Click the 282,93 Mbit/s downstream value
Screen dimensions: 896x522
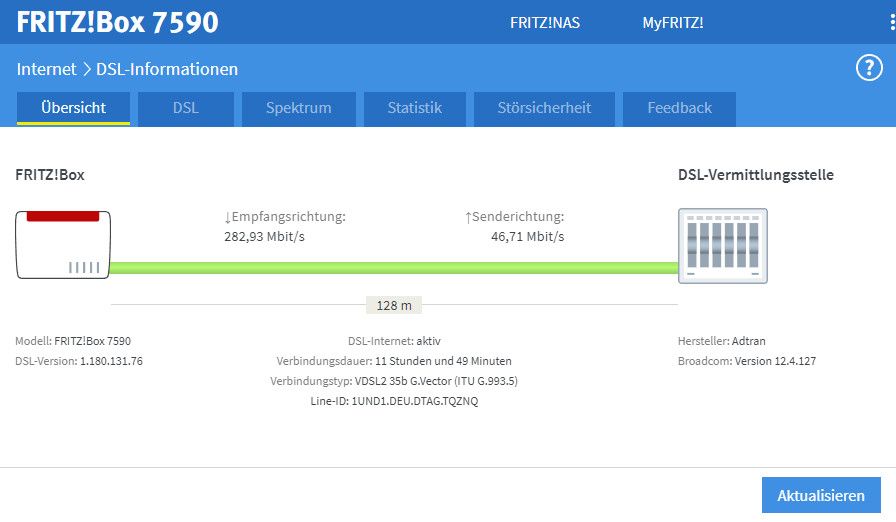264,236
